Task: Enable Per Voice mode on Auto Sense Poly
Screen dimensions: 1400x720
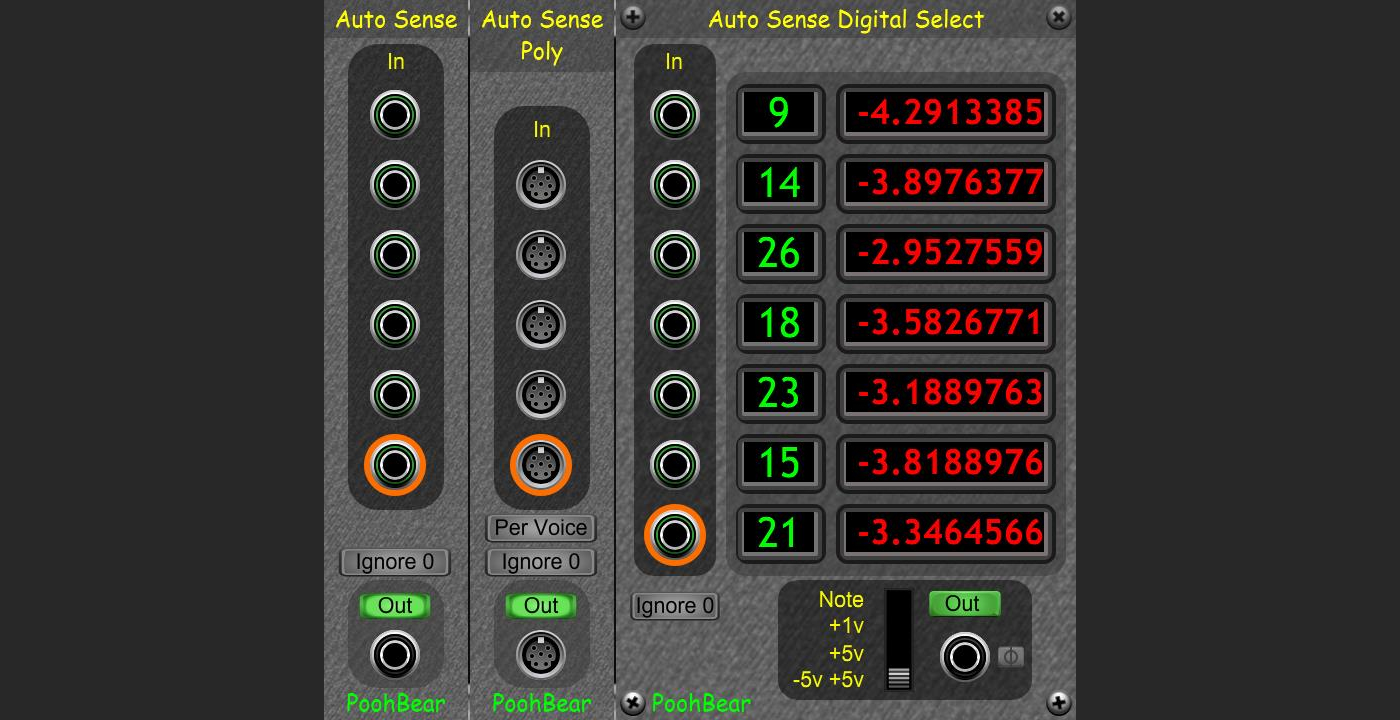Action: coord(541,528)
